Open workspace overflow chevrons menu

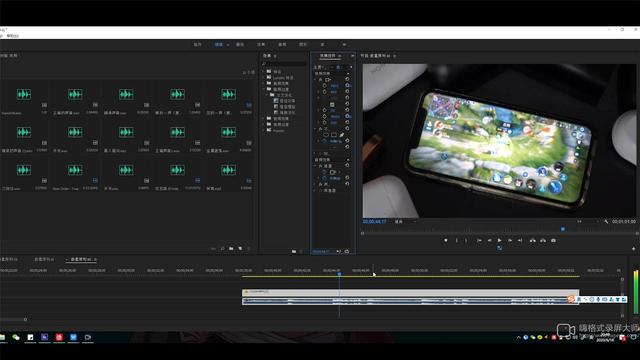(344, 44)
